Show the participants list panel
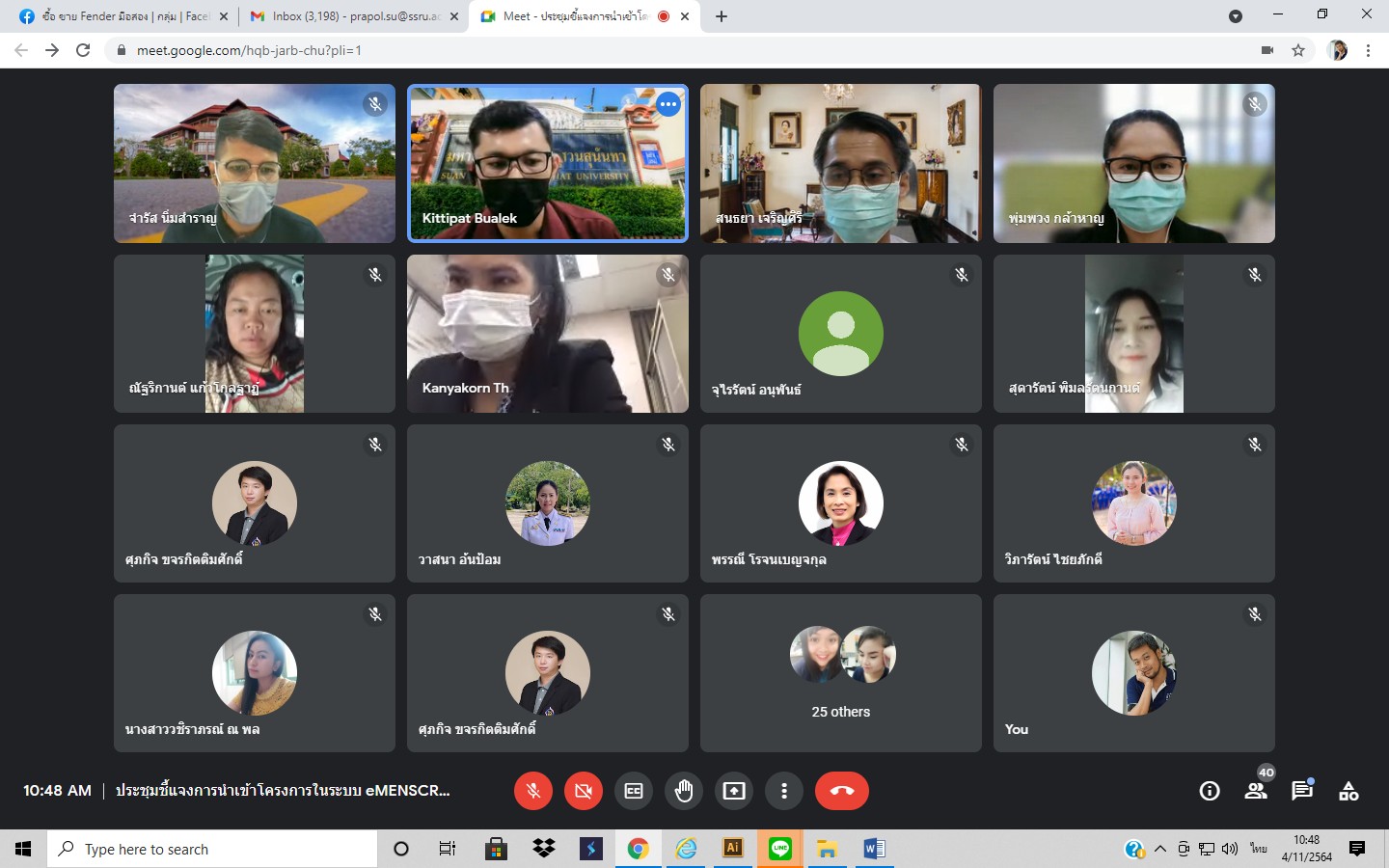 pos(1255,791)
